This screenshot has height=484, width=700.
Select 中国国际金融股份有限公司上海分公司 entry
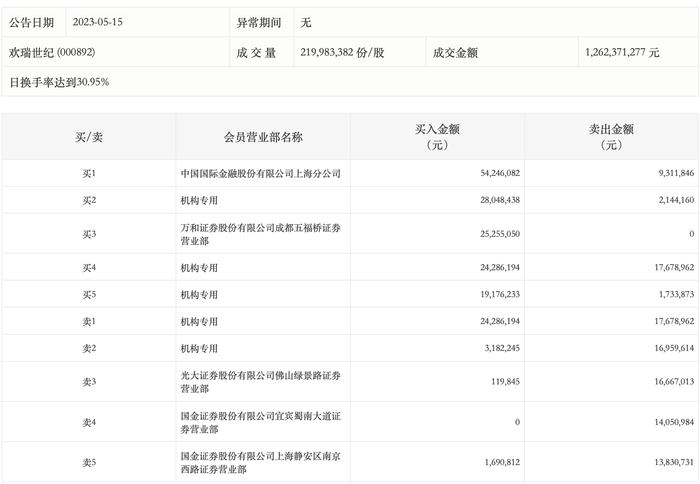[260, 173]
